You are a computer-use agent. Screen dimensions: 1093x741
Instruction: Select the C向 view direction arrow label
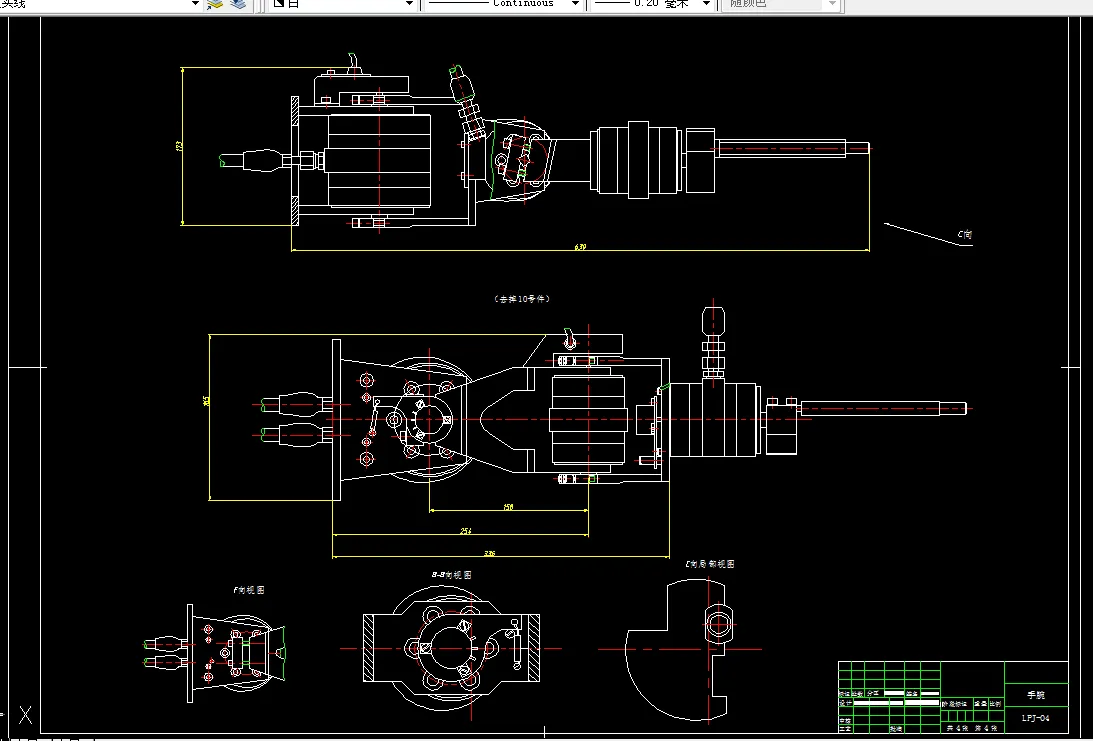(x=965, y=235)
